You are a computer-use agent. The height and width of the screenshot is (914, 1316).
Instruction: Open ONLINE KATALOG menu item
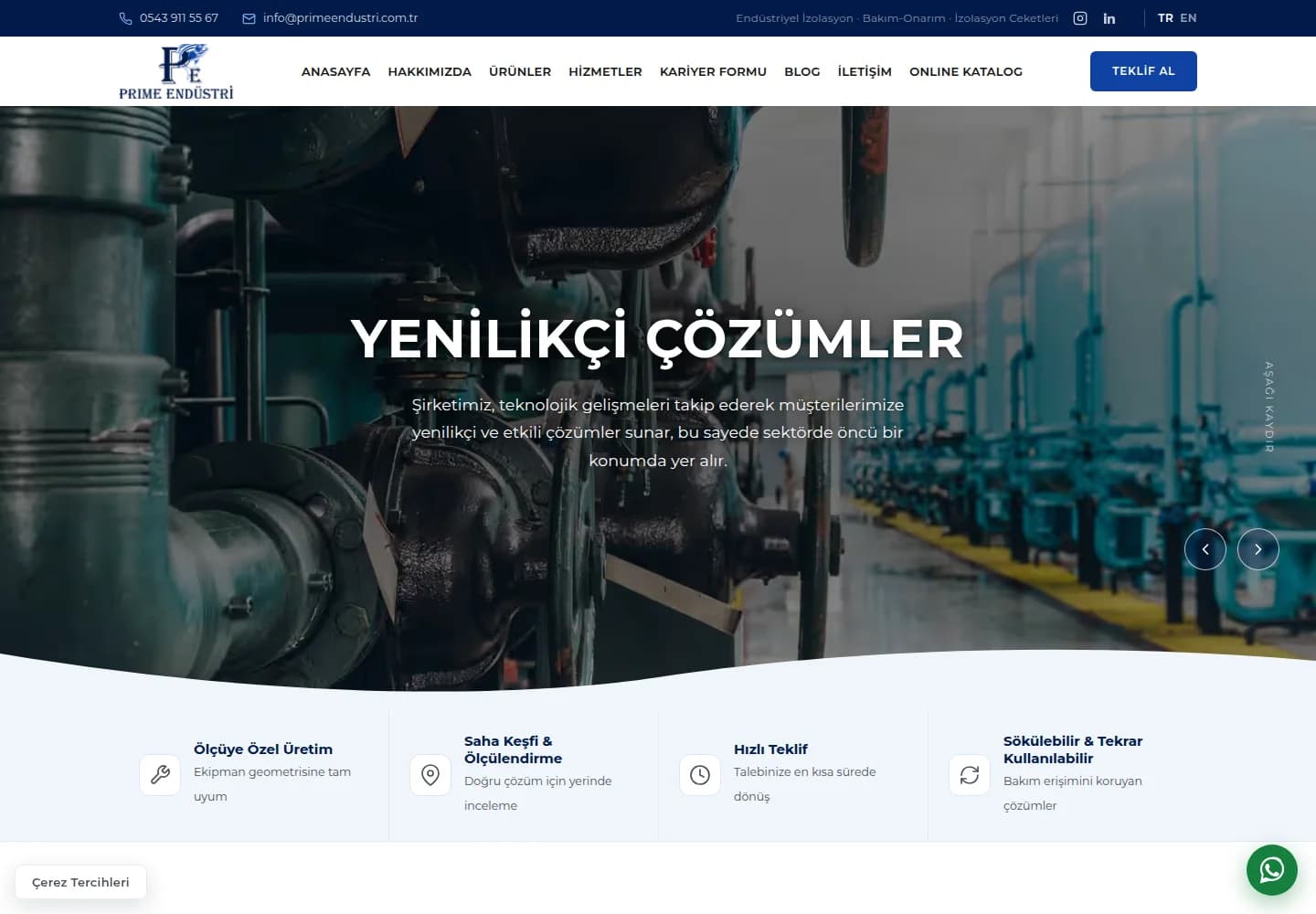click(966, 71)
